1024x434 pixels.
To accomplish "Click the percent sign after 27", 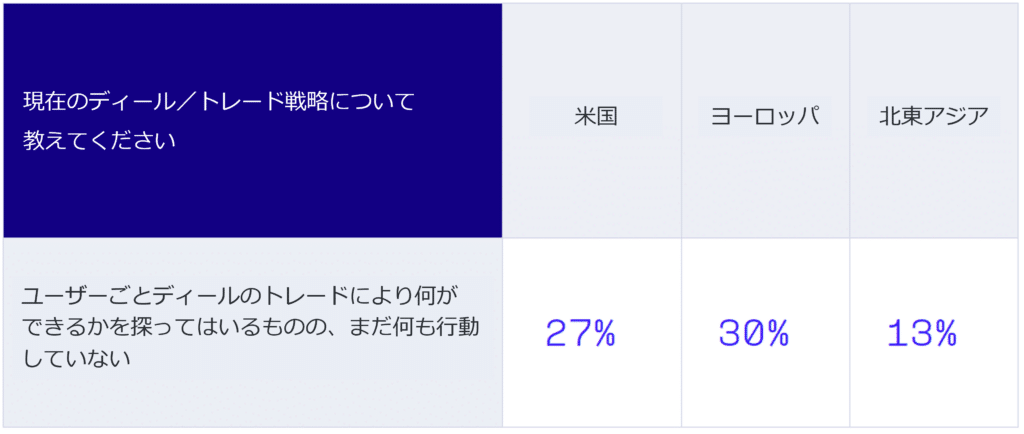I will point(603,333).
